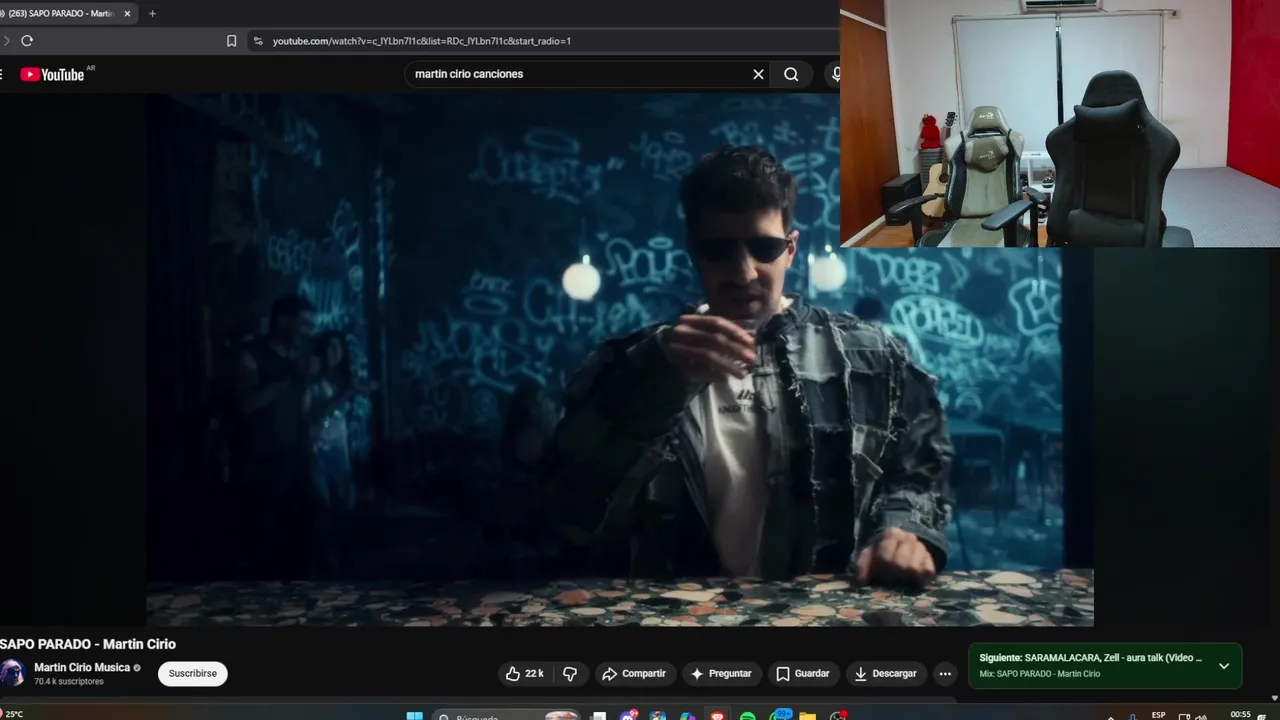
Task: Dislike the SAPO PARADO video
Action: 570,674
